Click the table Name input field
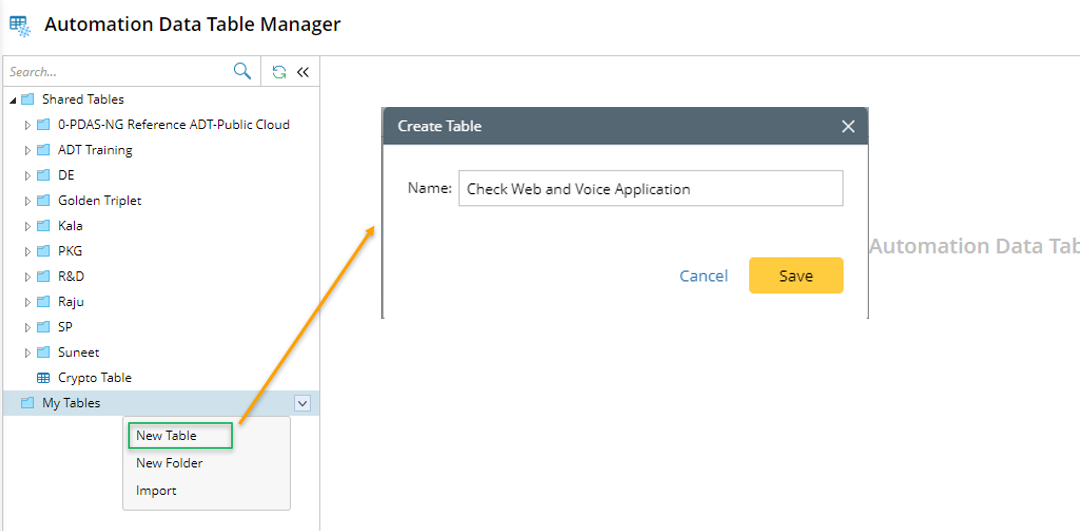 click(x=650, y=189)
